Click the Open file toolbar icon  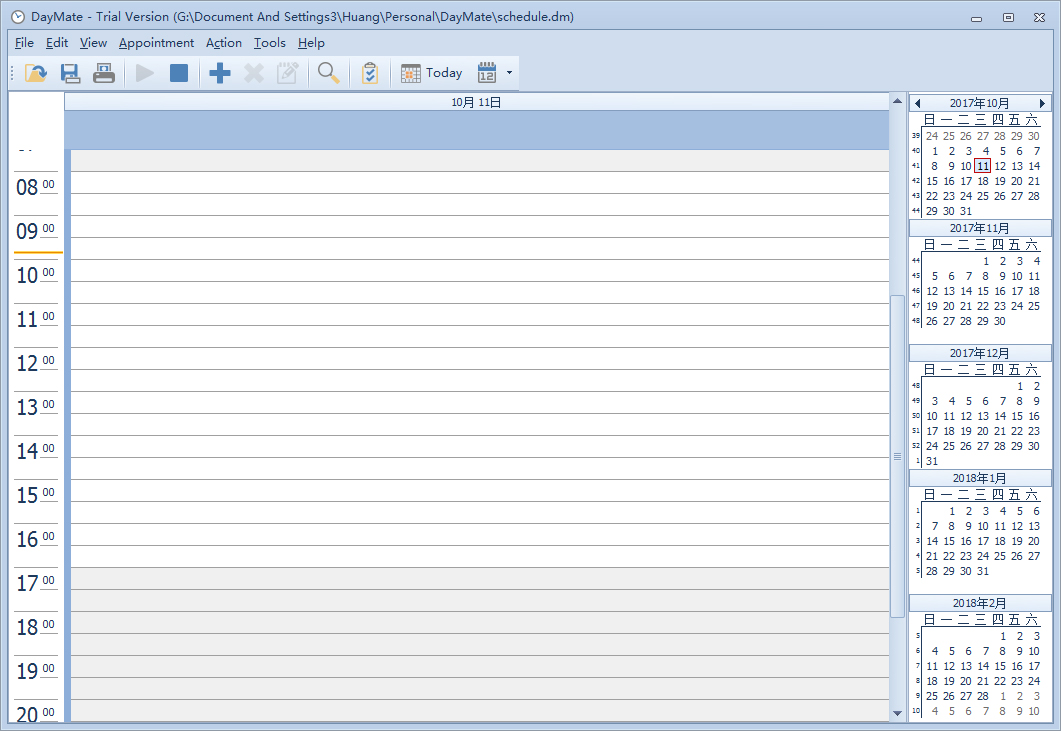[x=35, y=73]
